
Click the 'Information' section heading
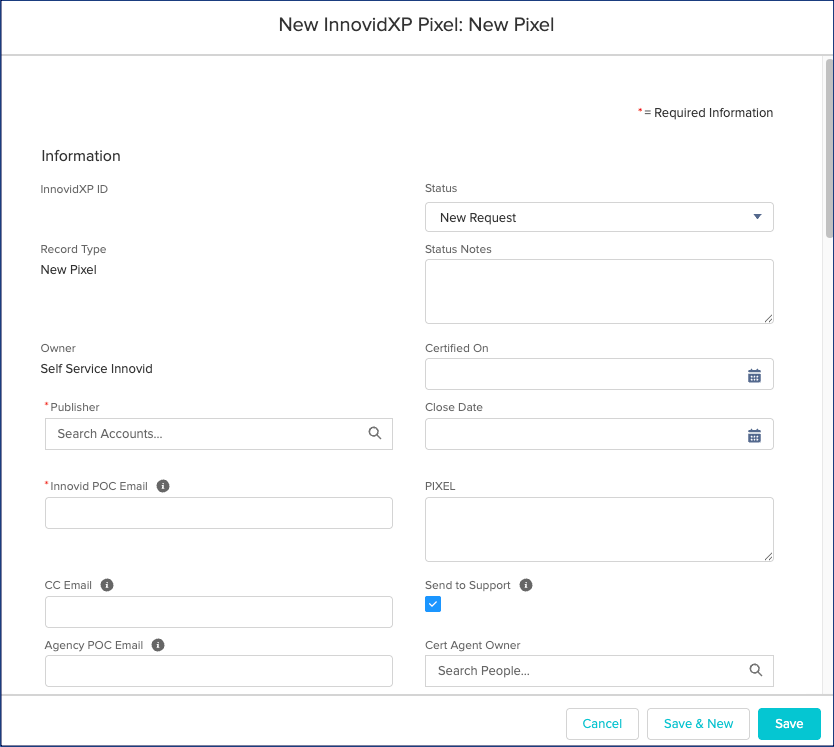(81, 156)
